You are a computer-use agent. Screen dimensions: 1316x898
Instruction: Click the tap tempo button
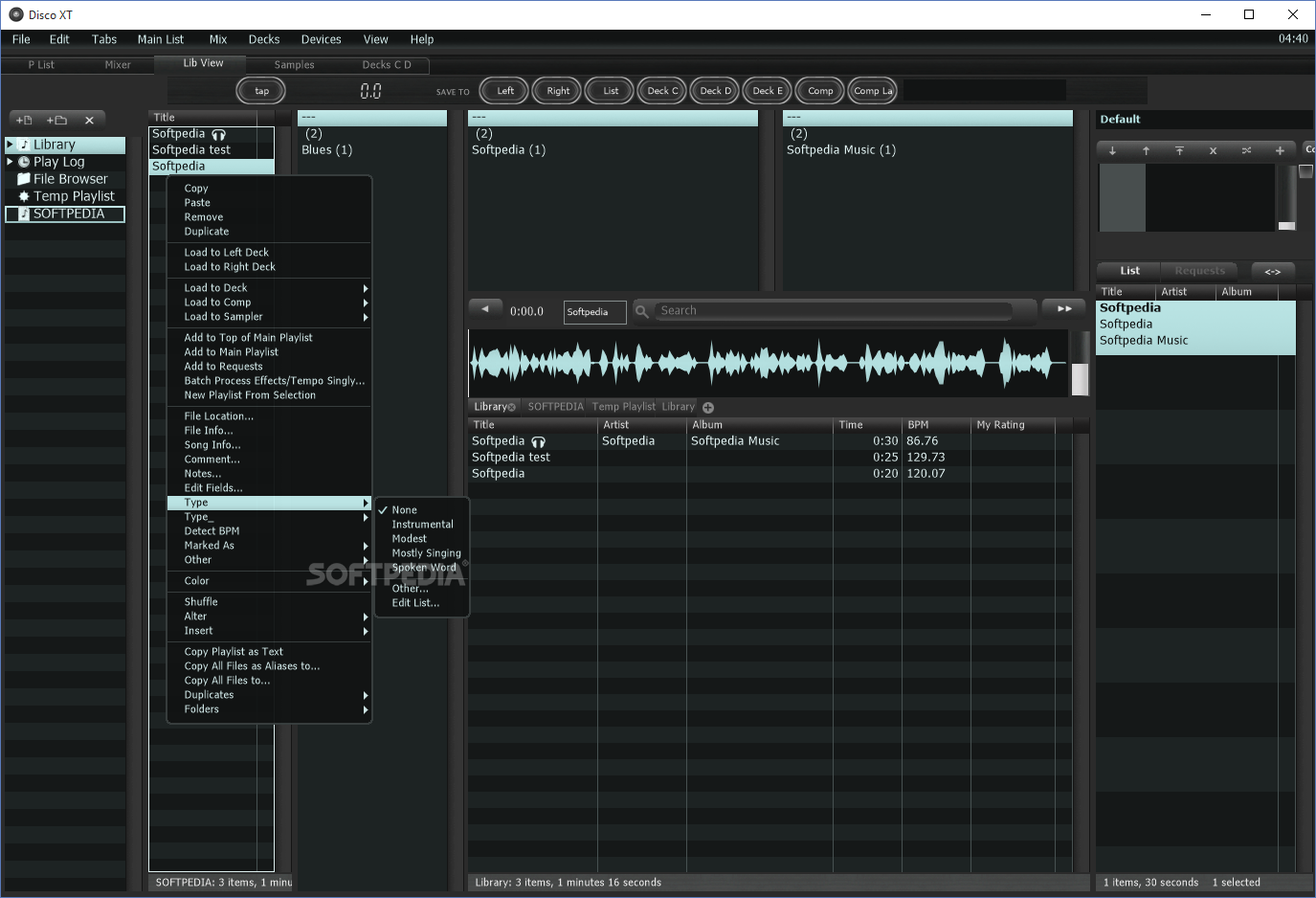261,91
